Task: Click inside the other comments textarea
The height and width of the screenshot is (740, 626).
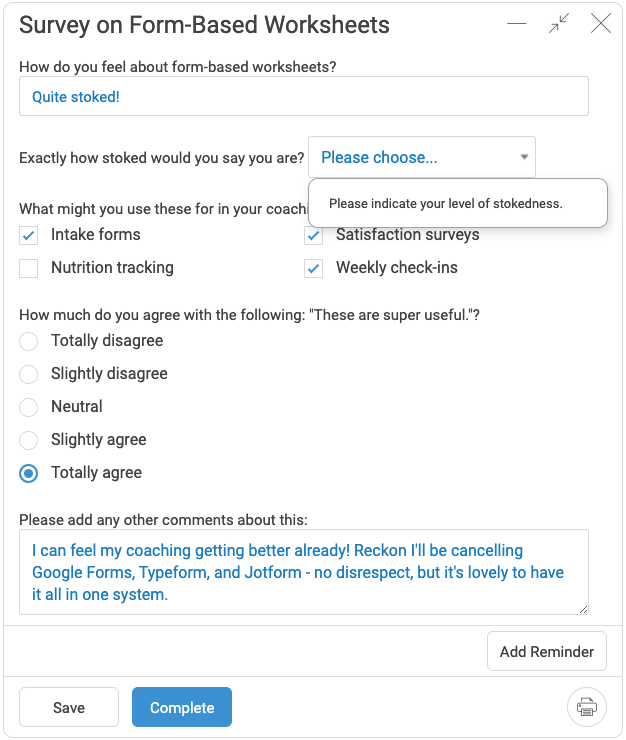Action: click(304, 572)
